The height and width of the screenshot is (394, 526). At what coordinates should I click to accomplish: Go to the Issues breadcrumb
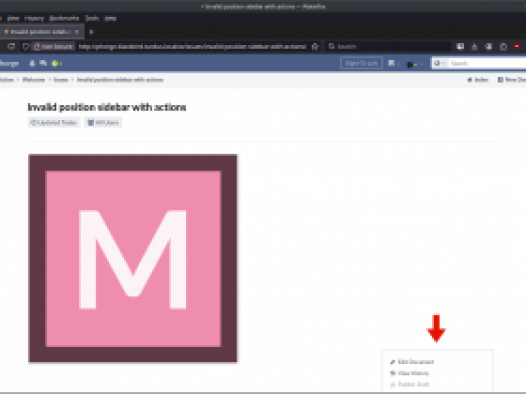(61, 79)
